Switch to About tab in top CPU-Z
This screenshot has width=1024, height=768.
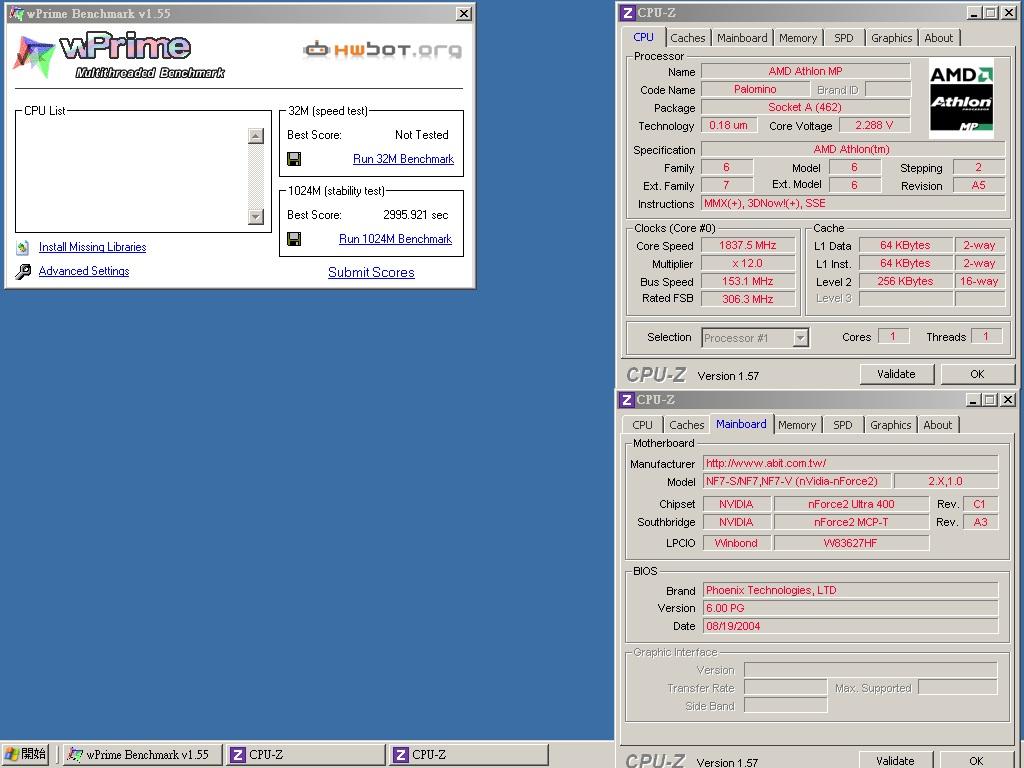click(938, 38)
